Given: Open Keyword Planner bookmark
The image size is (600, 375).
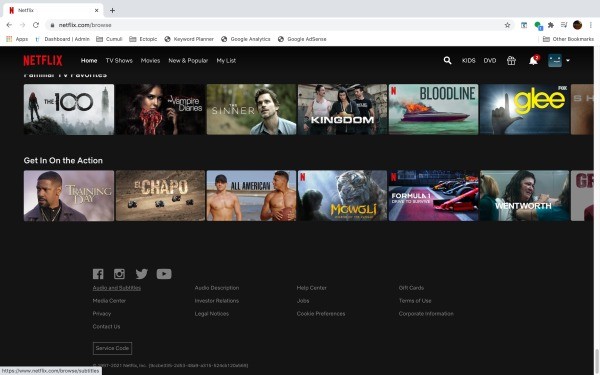Looking at the screenshot, I should (x=189, y=39).
